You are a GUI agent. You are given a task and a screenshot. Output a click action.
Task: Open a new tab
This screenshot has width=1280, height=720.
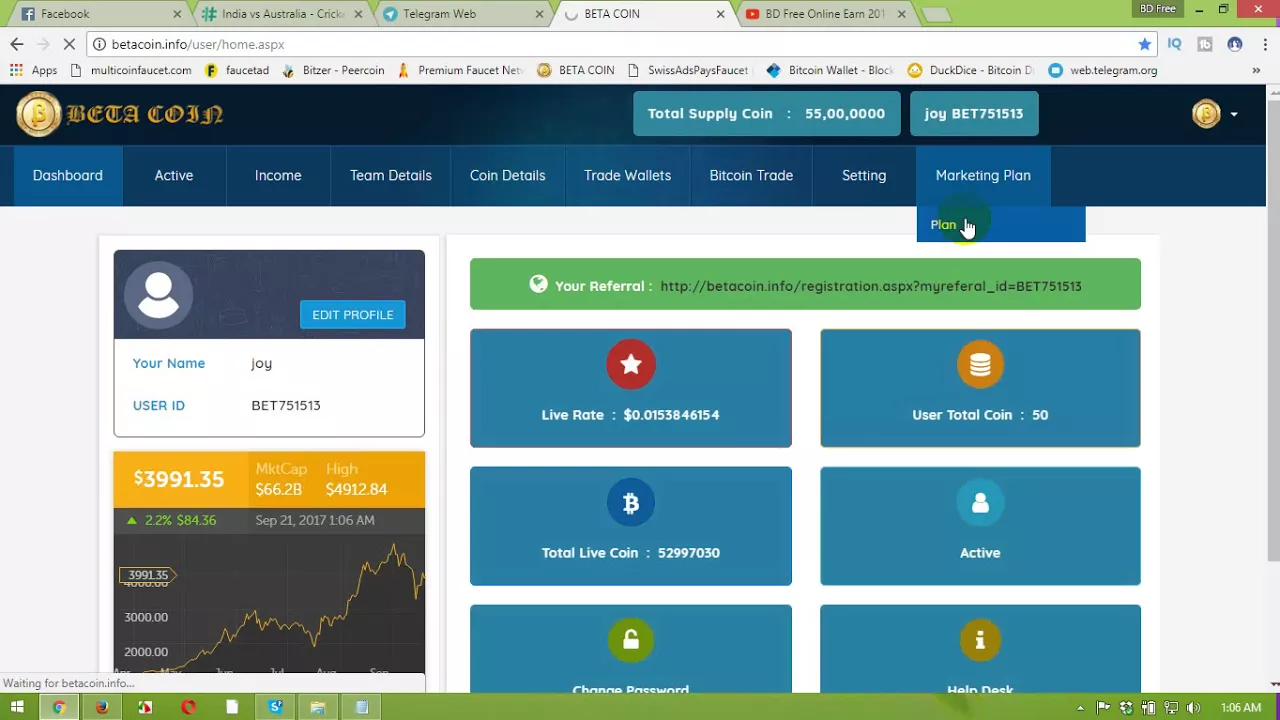935,14
